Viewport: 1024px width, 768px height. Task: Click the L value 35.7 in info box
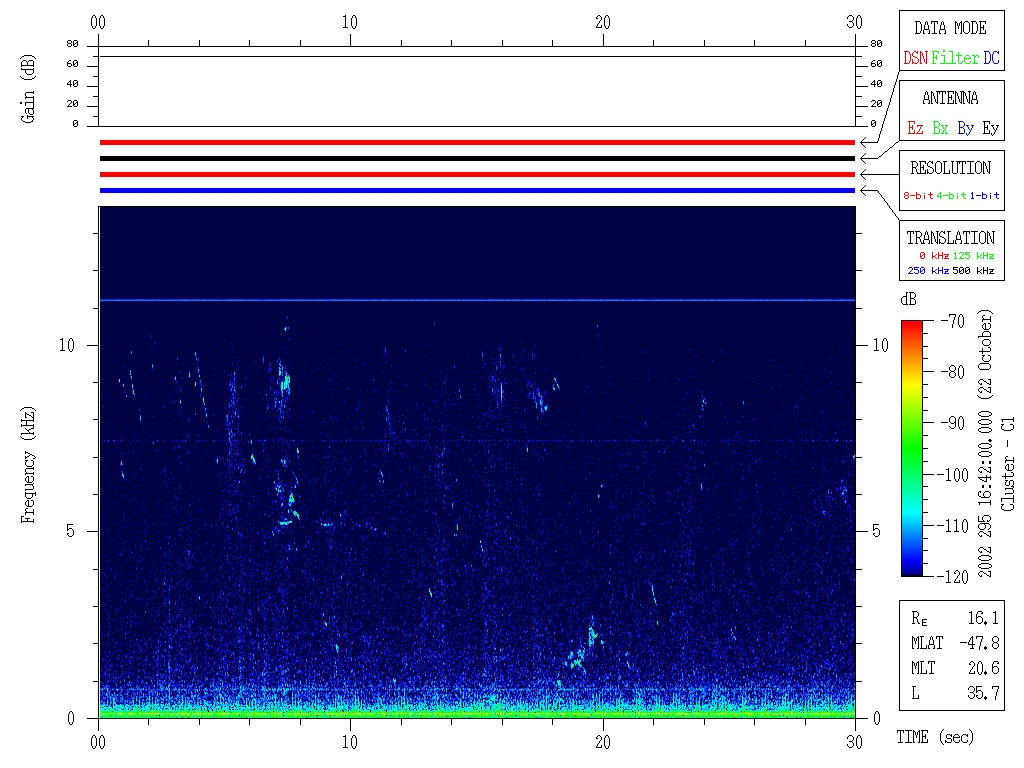coord(983,693)
